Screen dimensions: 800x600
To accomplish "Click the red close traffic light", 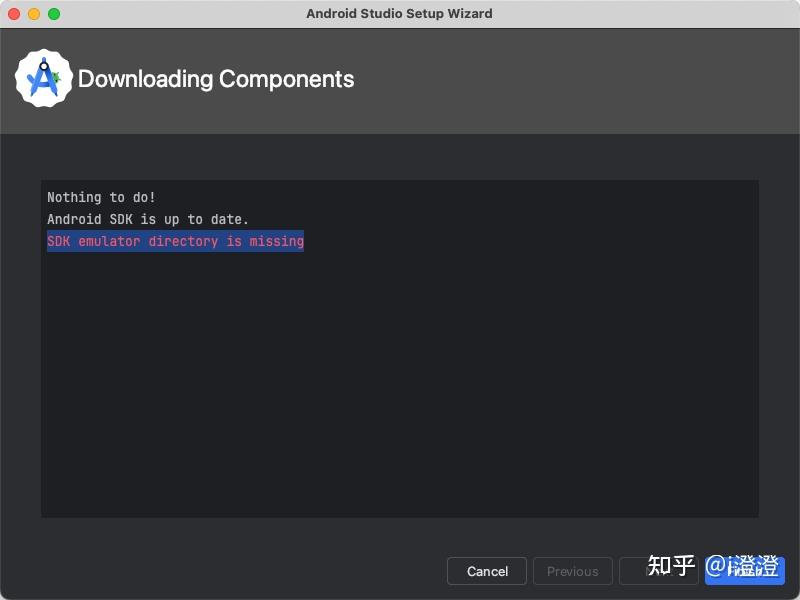I will coord(12,13).
